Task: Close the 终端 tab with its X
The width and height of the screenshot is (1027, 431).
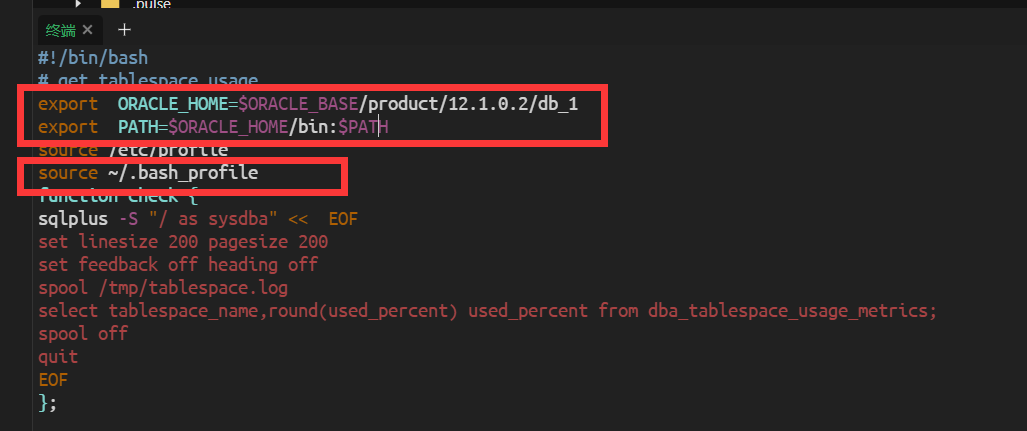Action: coord(88,29)
